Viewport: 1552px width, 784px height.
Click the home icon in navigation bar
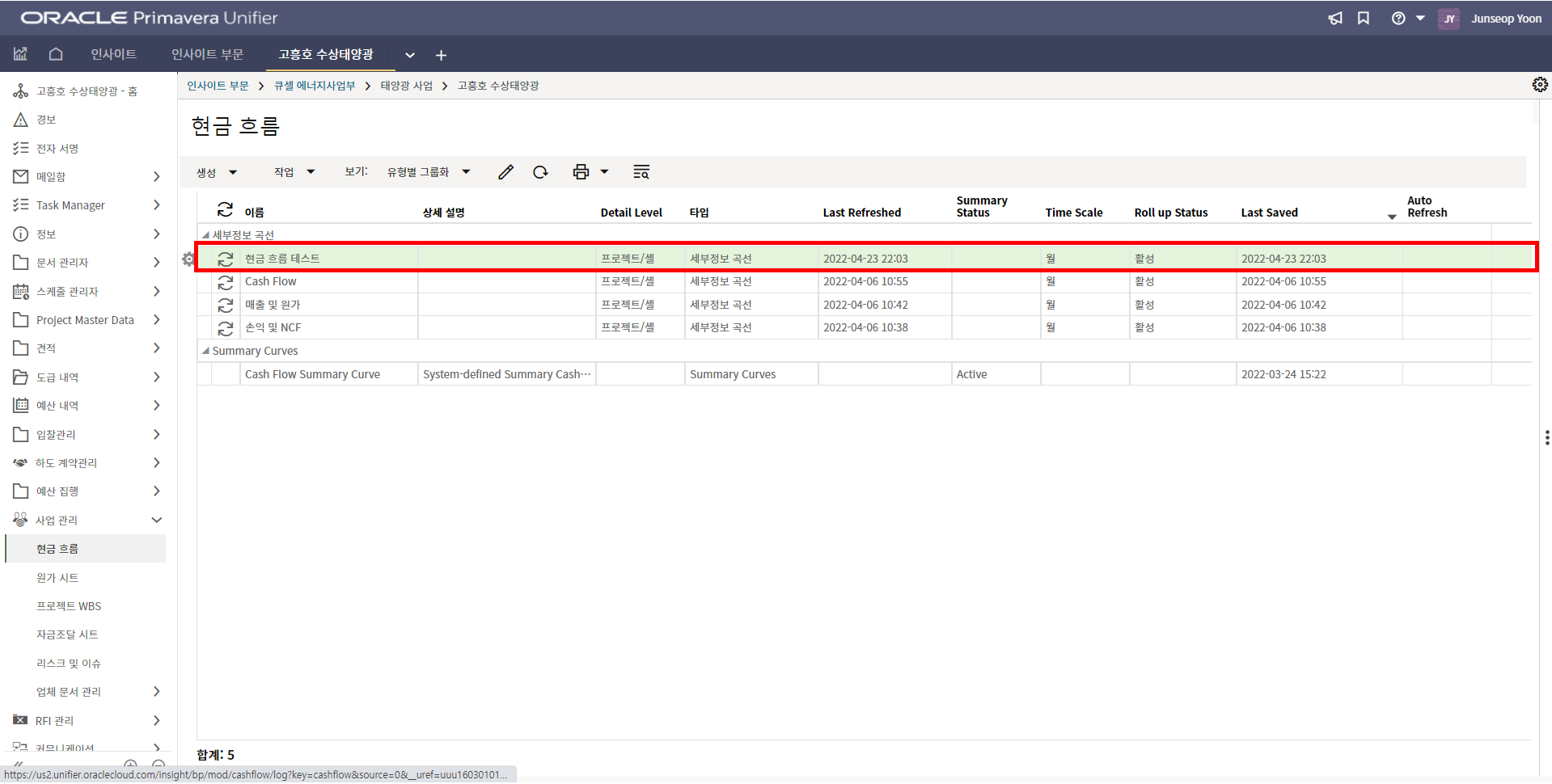click(x=56, y=54)
